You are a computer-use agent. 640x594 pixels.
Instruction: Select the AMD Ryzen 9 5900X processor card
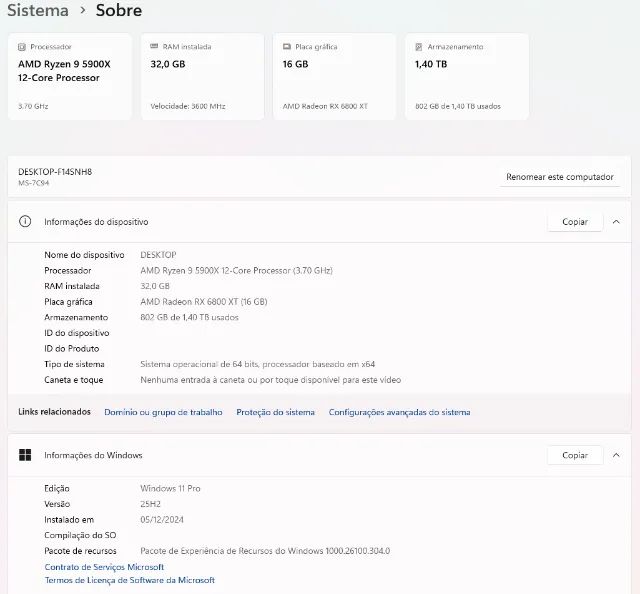(70, 77)
